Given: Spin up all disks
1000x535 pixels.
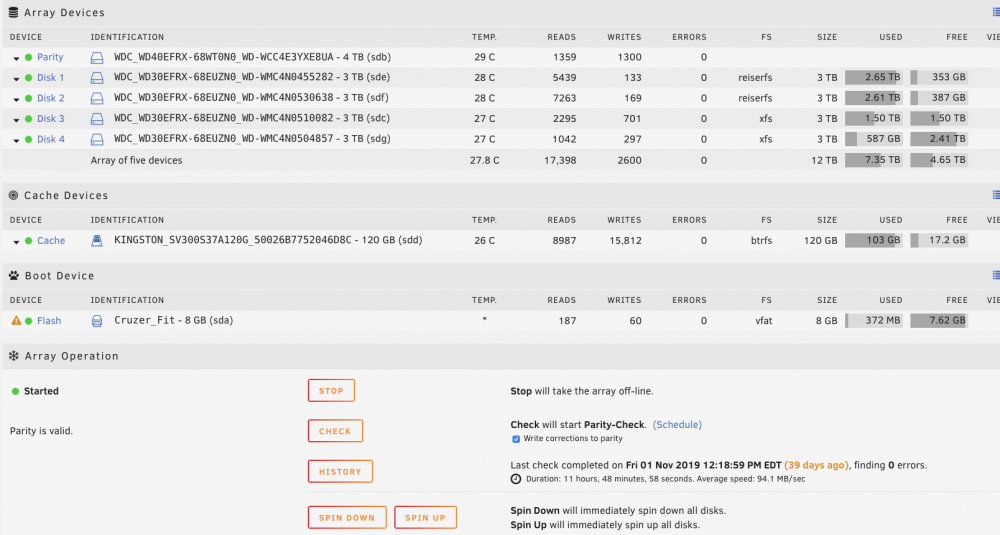Looking at the screenshot, I should (425, 517).
